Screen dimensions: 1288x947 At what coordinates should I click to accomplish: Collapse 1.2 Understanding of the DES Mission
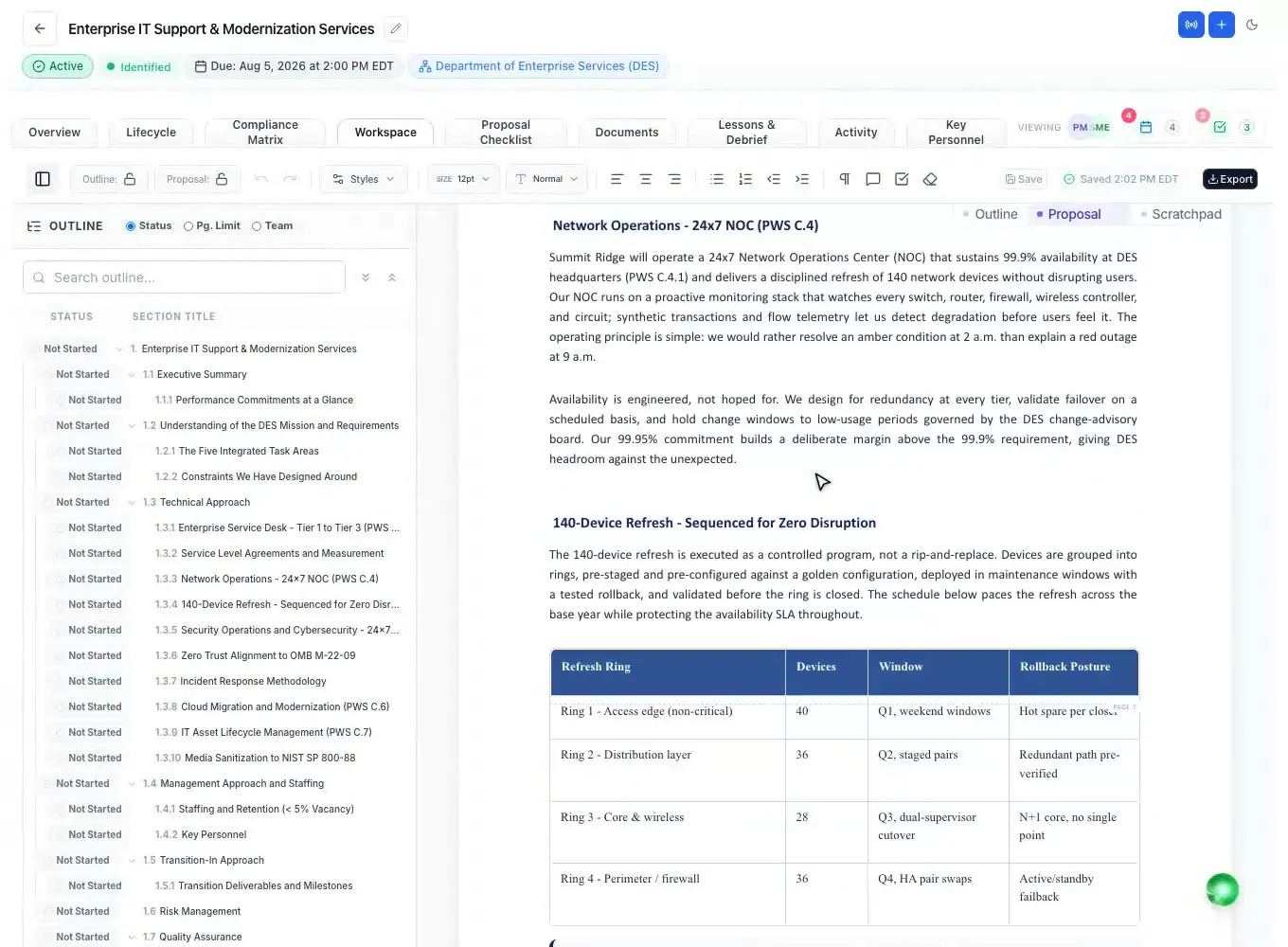132,426
